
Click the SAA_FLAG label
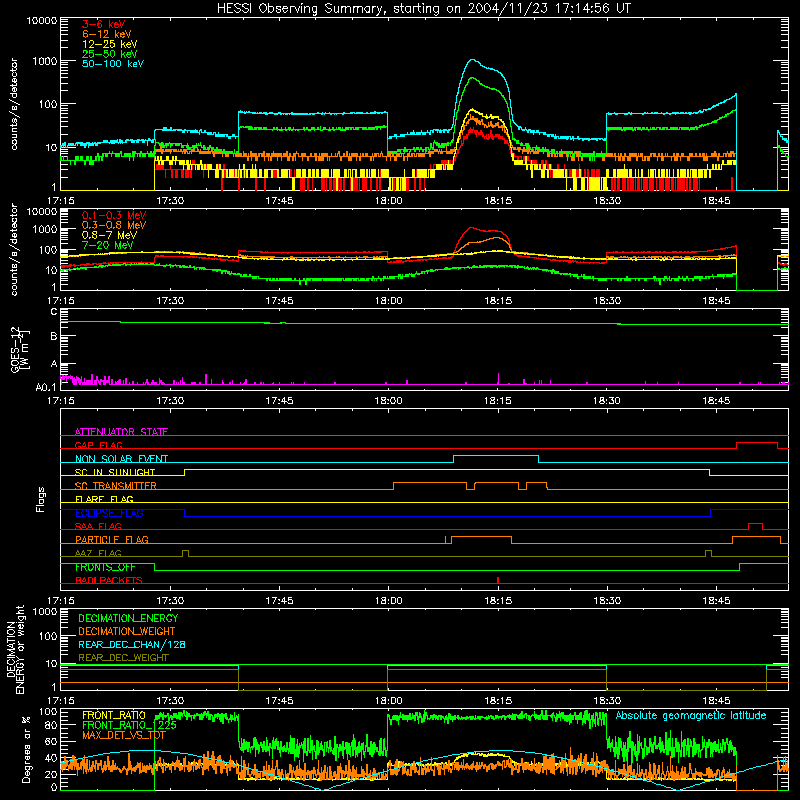coord(98,526)
